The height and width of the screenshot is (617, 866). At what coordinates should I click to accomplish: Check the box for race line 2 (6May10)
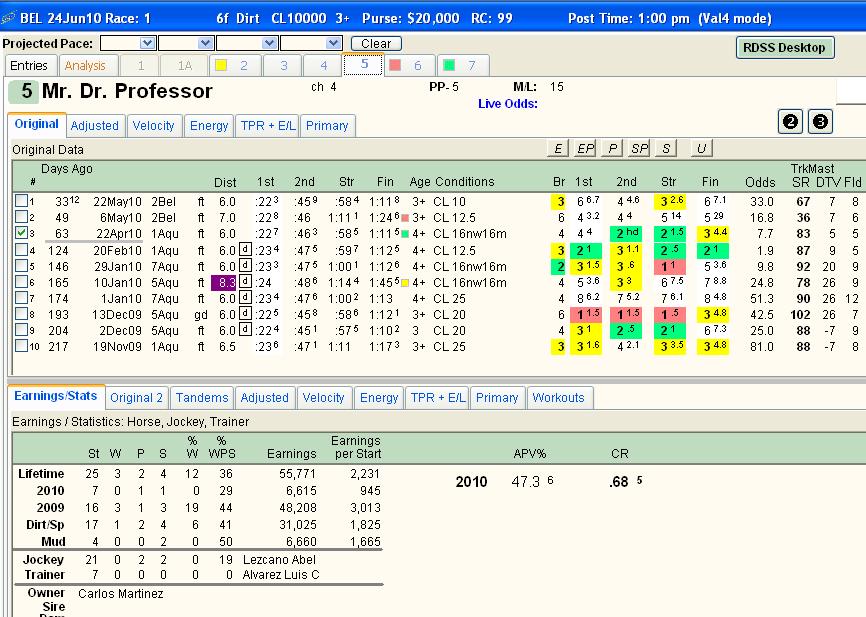pos(21,217)
